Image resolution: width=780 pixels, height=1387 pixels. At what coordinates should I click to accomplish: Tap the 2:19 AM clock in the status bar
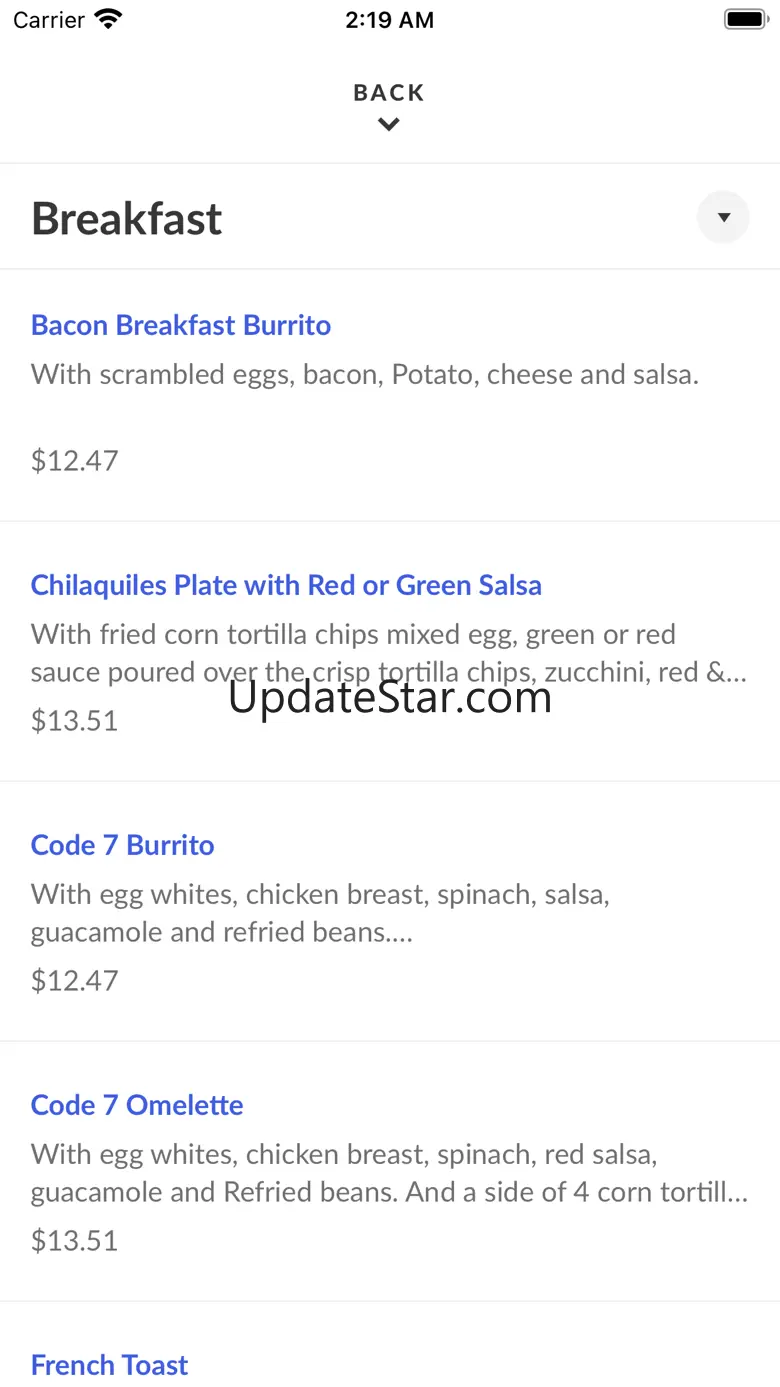click(x=389, y=20)
